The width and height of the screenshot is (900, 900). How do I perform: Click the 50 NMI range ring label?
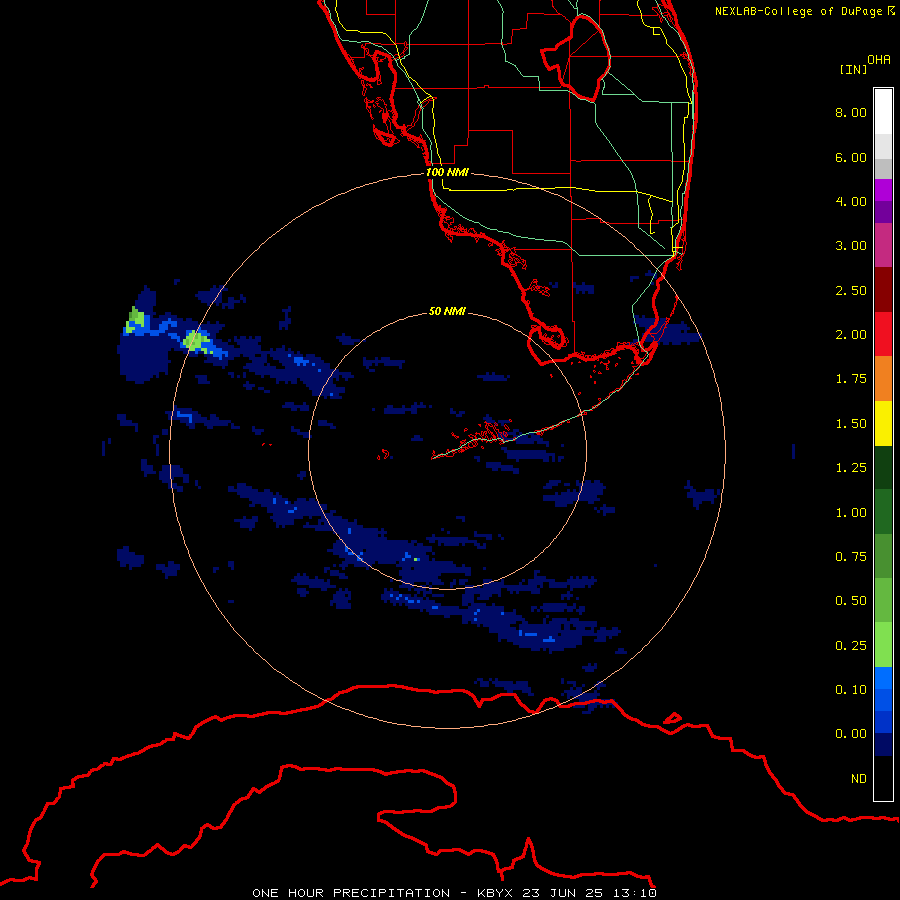tap(447, 311)
